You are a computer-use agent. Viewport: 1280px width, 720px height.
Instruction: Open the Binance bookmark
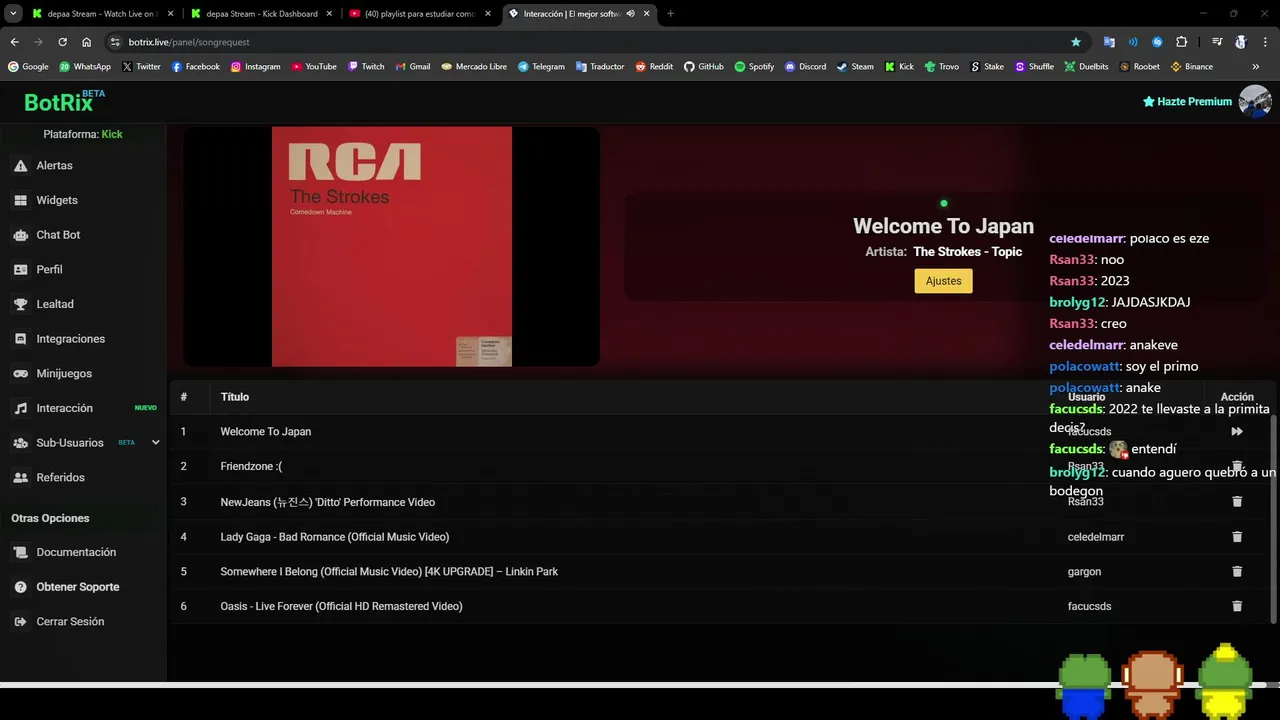pos(1191,67)
